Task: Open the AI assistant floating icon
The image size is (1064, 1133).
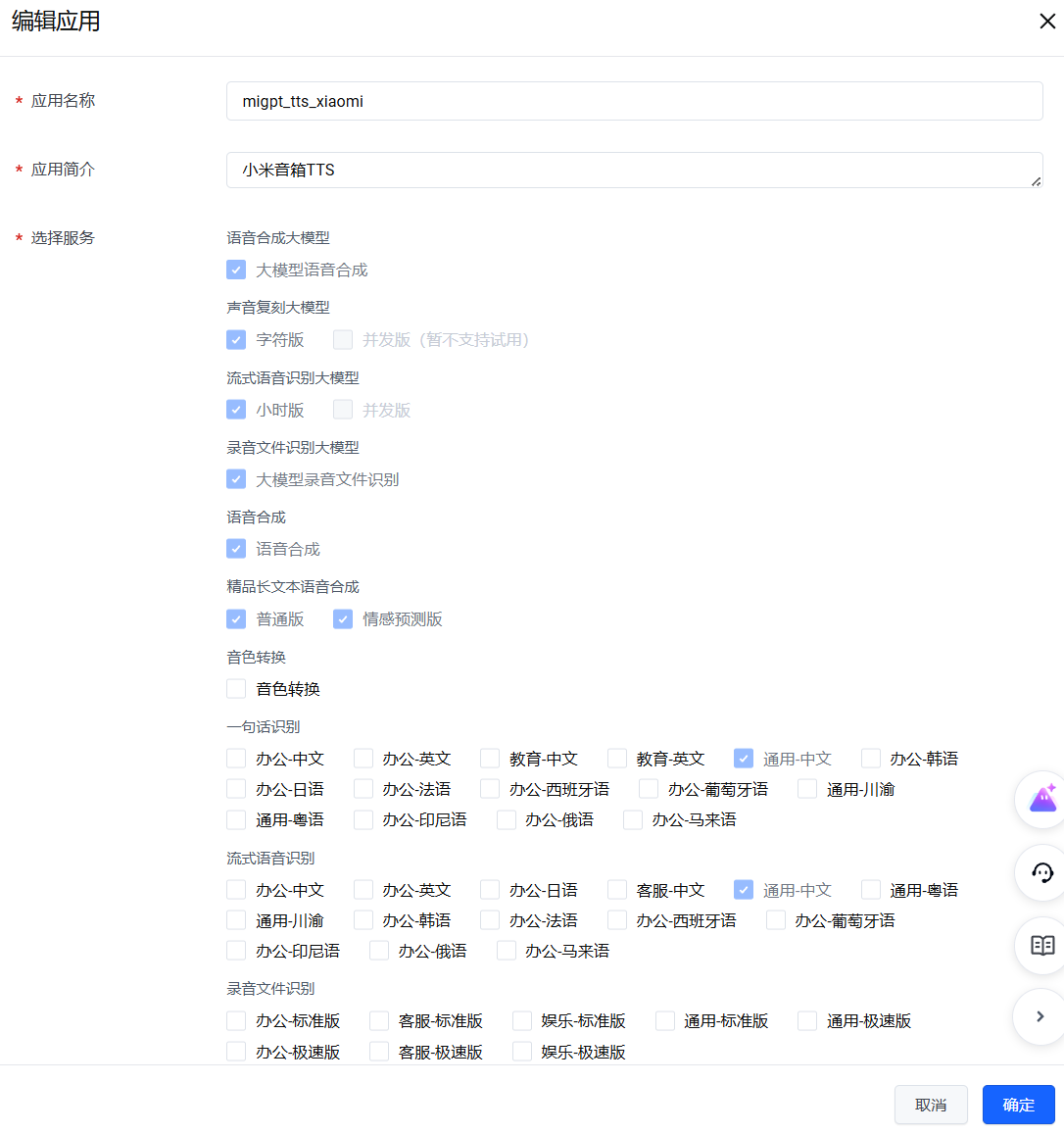Action: pos(1042,799)
